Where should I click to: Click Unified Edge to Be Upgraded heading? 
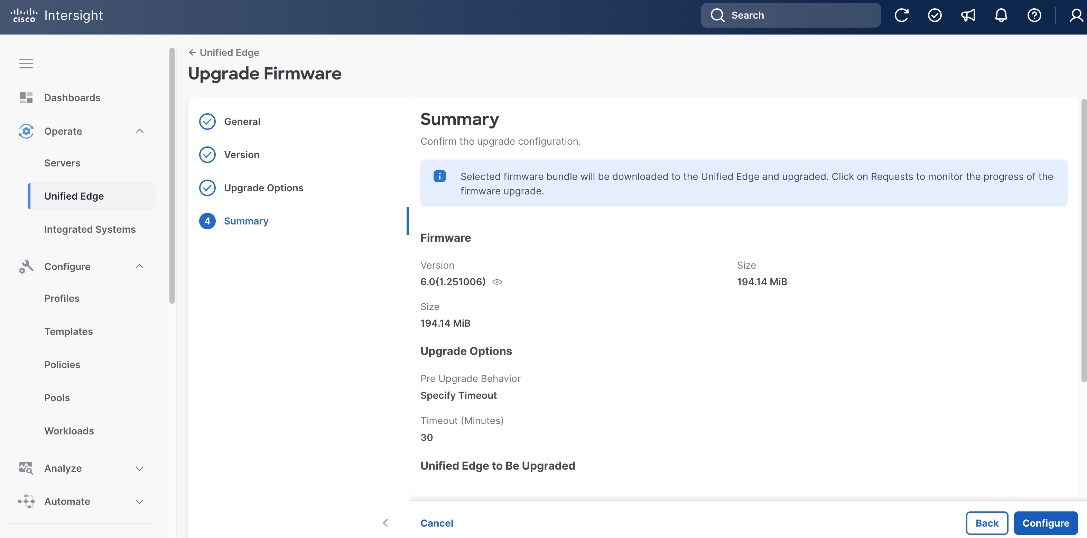[498, 466]
